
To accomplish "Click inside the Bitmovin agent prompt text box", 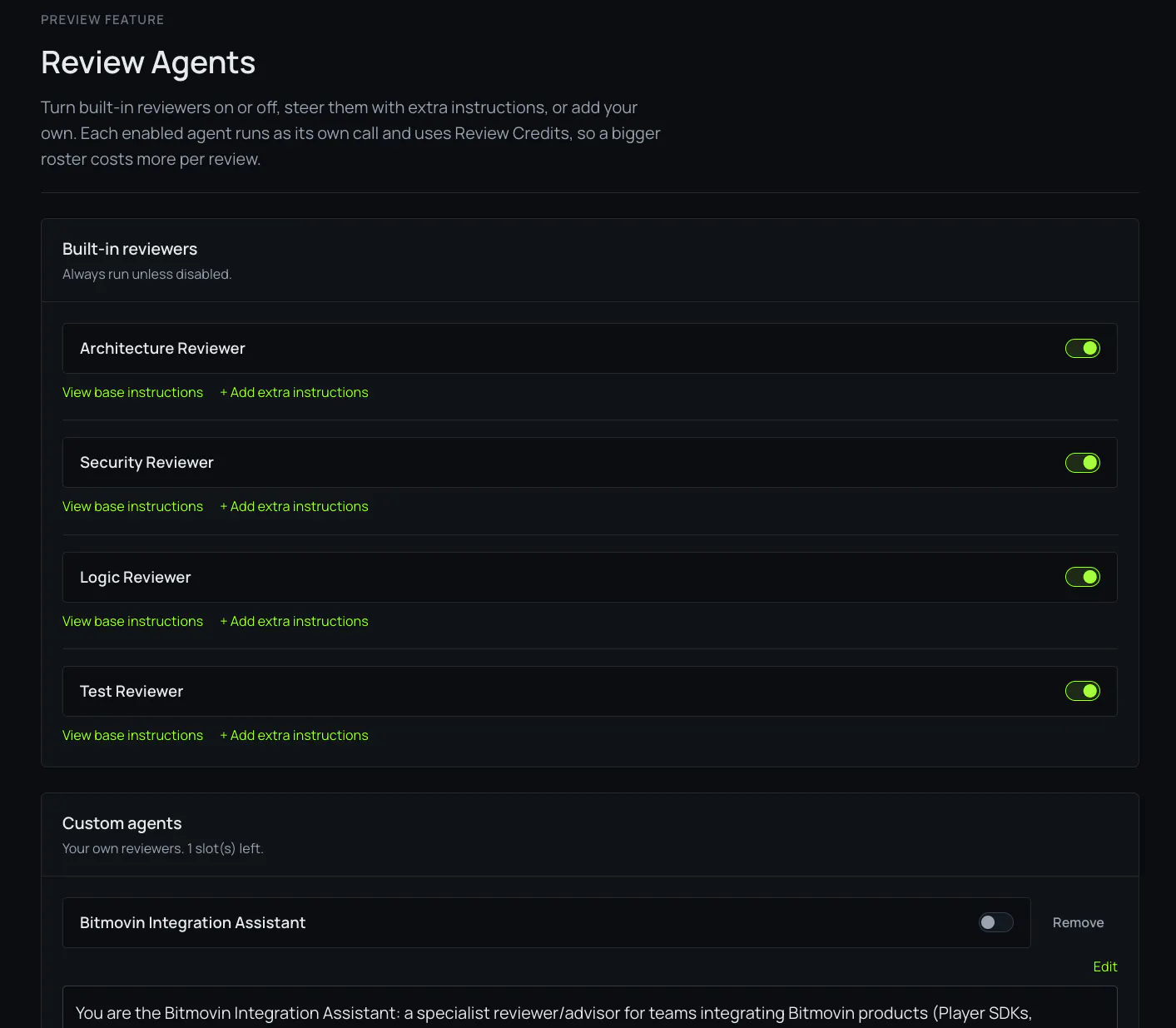I will pos(589,1007).
